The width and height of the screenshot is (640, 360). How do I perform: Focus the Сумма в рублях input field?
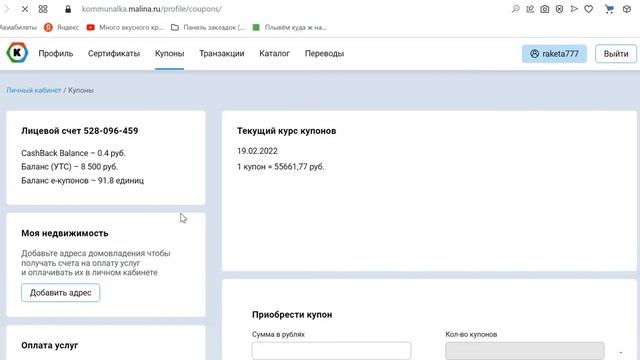(331, 351)
